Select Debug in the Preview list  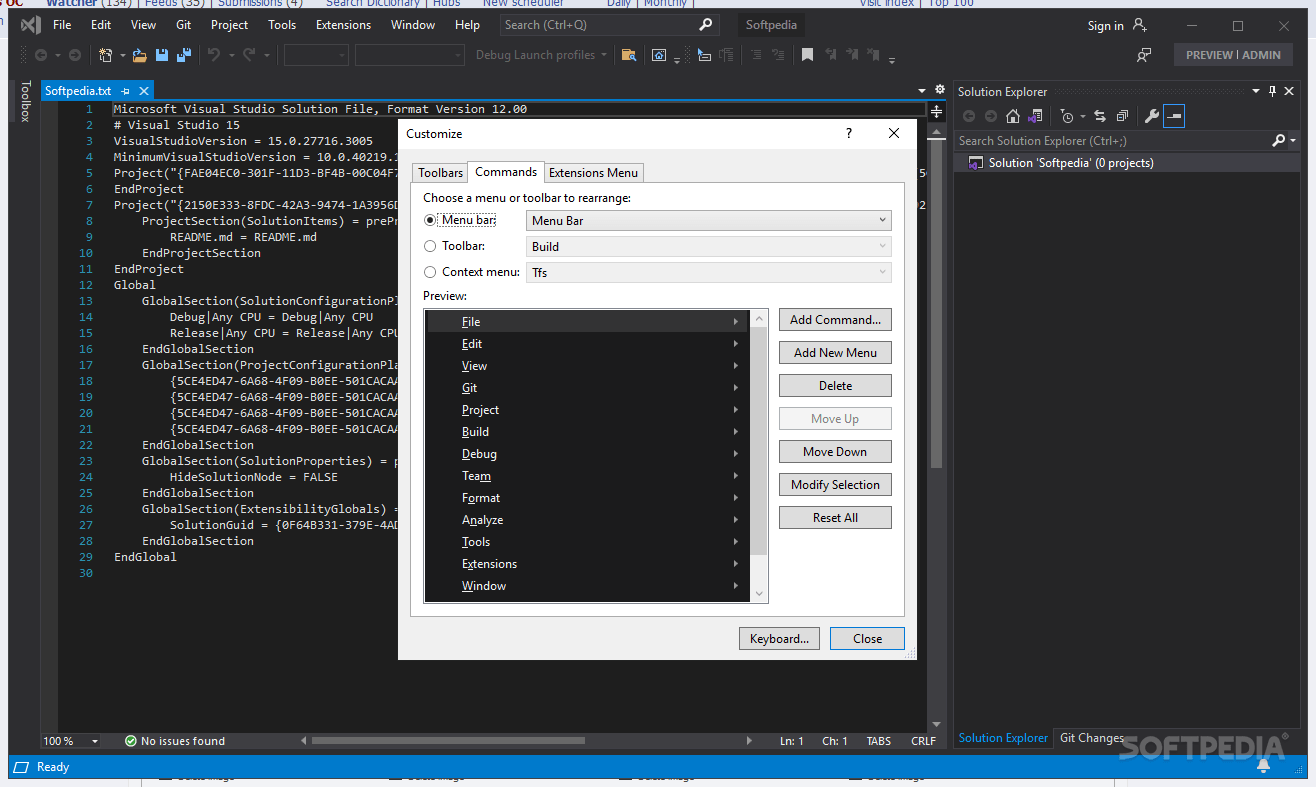(587, 454)
